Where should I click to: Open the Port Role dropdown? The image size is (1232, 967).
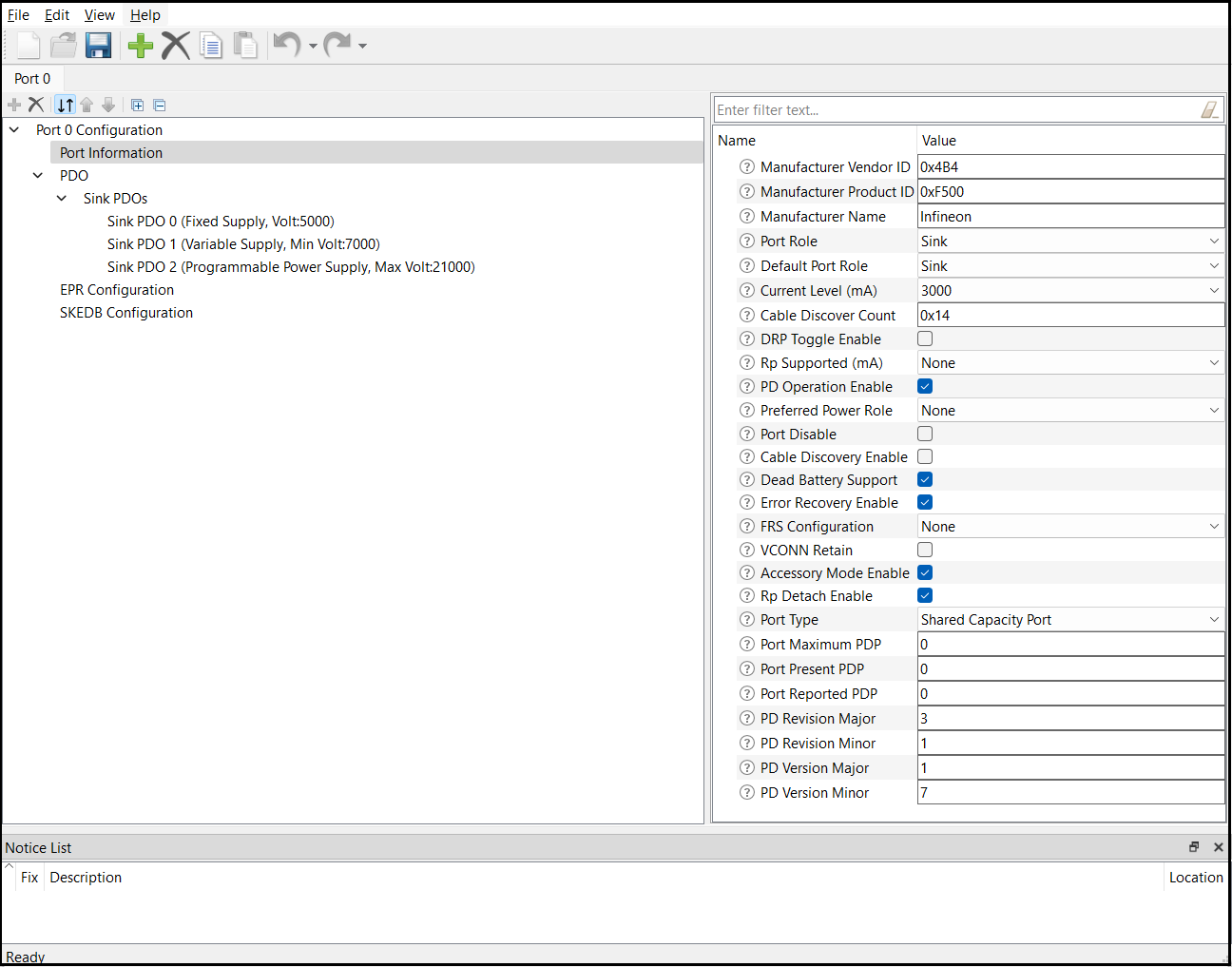(1070, 241)
